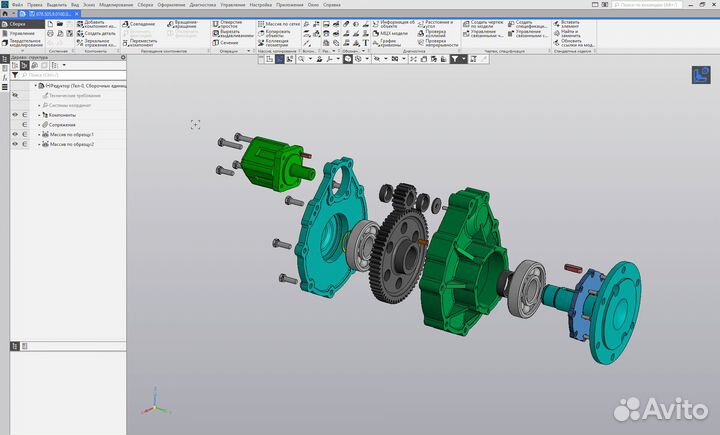This screenshot has height=435, width=720.
Task: Click Отверстие простое tool
Action: pos(228,24)
